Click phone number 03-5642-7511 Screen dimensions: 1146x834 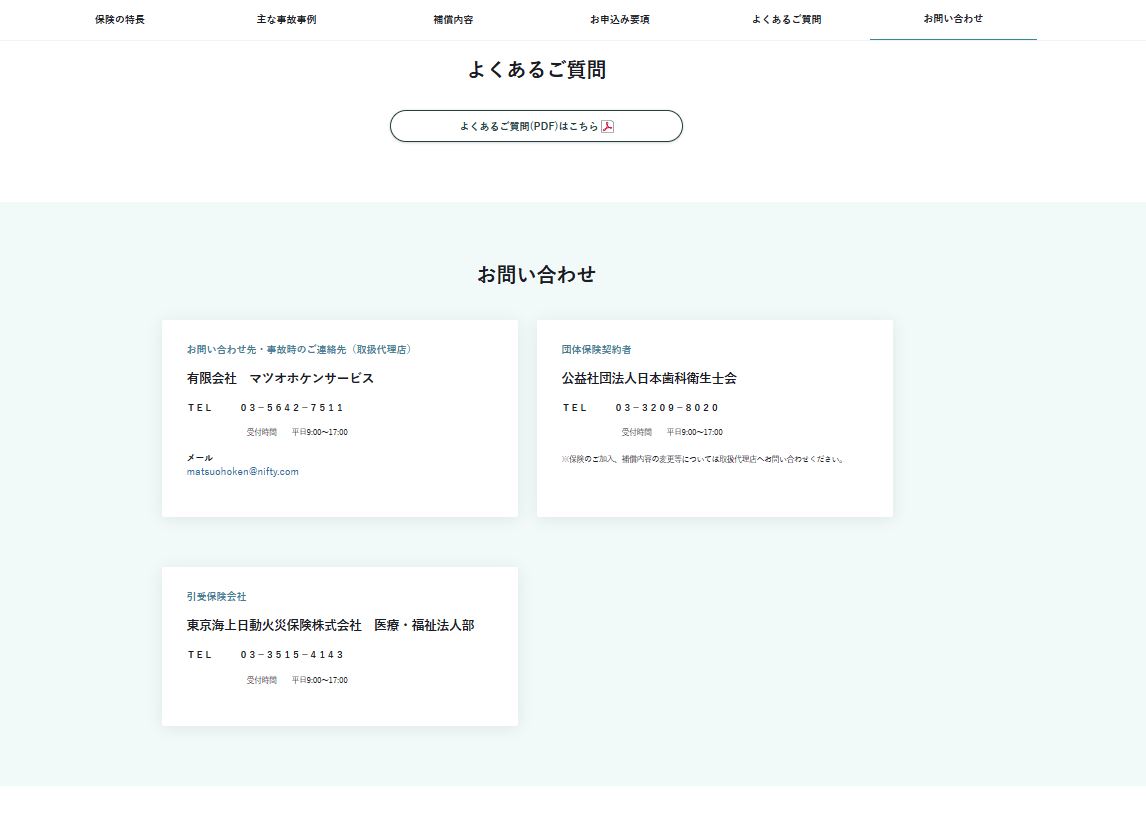pos(292,408)
